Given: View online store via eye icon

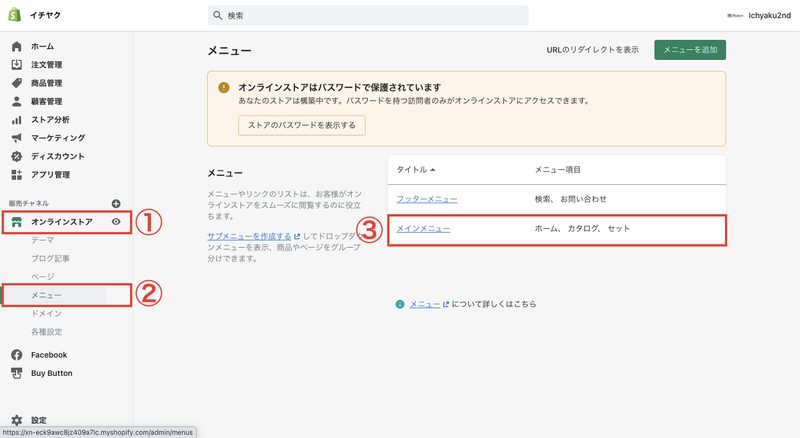Looking at the screenshot, I should 116,222.
